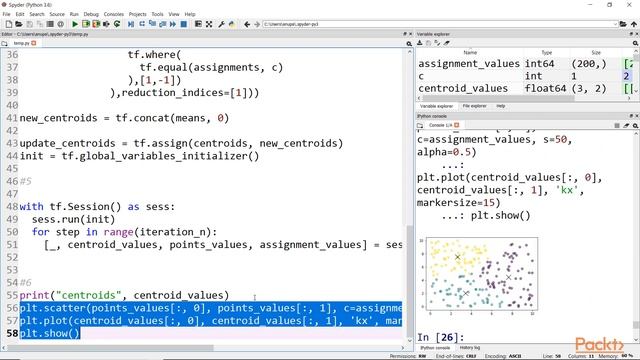Screen dimensions: 640x360
Task: Create a new file with toolbar icon
Action: (9, 24)
